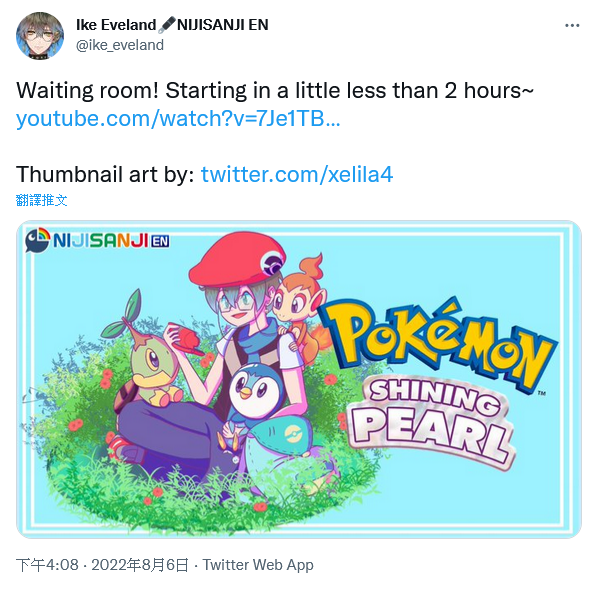Viewport: 598px width, 590px height.
Task: Visit the twitter.com/xelila4 artist link
Action: click(x=297, y=175)
